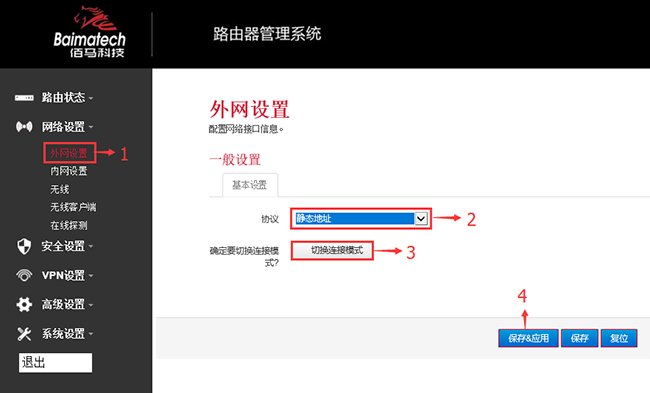The height and width of the screenshot is (393, 650).
Task: Click the 切换连接模式 button
Action: point(332,250)
